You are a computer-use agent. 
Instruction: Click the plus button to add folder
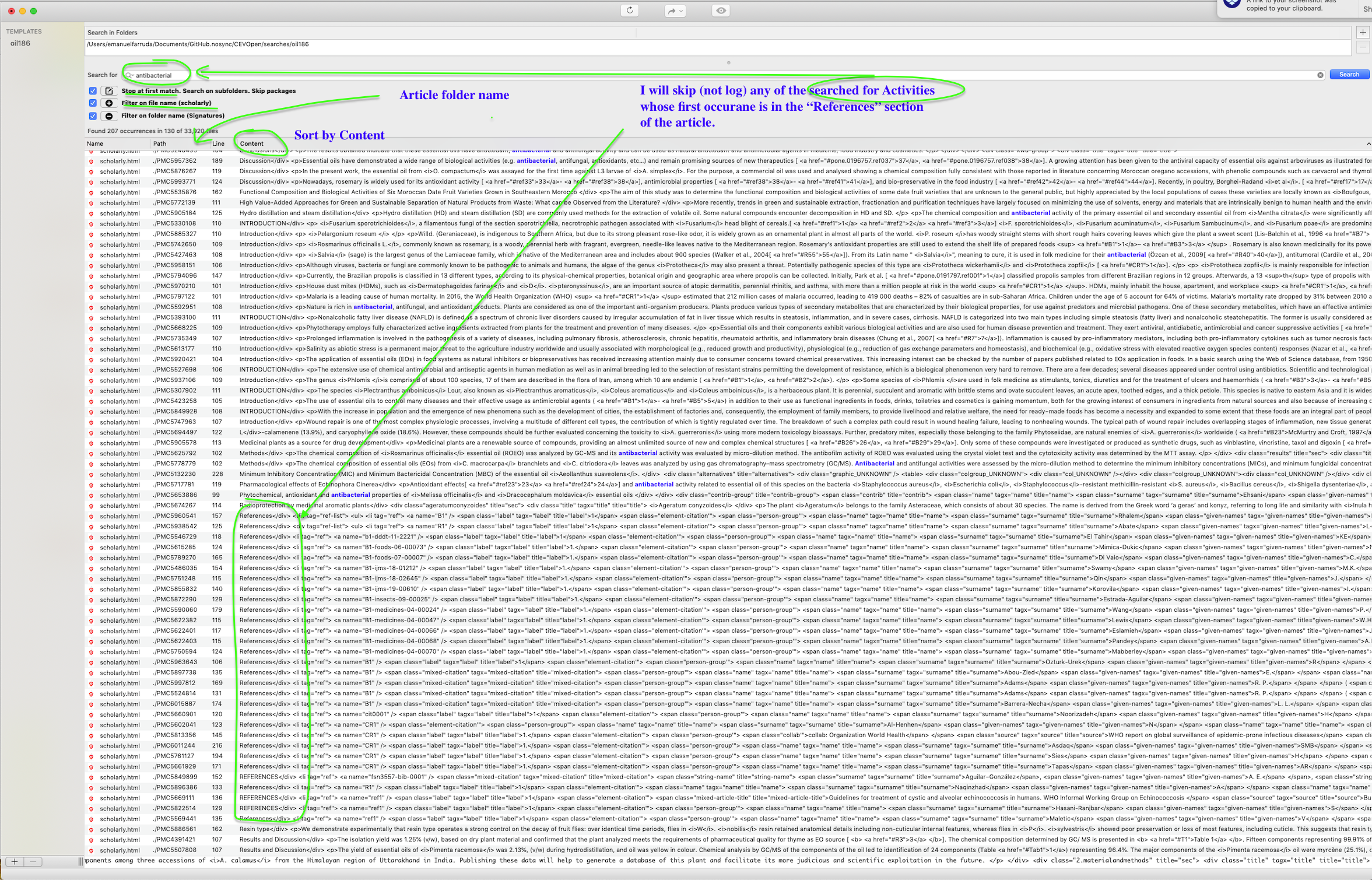(1363, 33)
